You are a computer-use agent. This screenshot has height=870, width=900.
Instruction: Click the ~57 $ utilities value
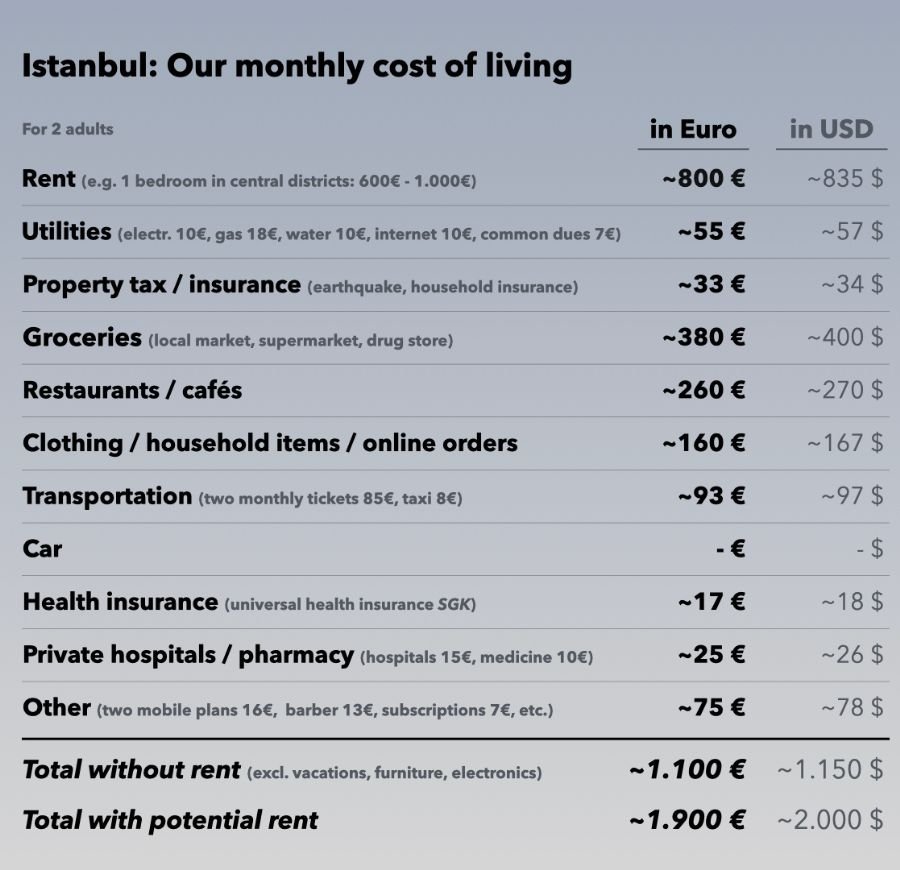852,232
